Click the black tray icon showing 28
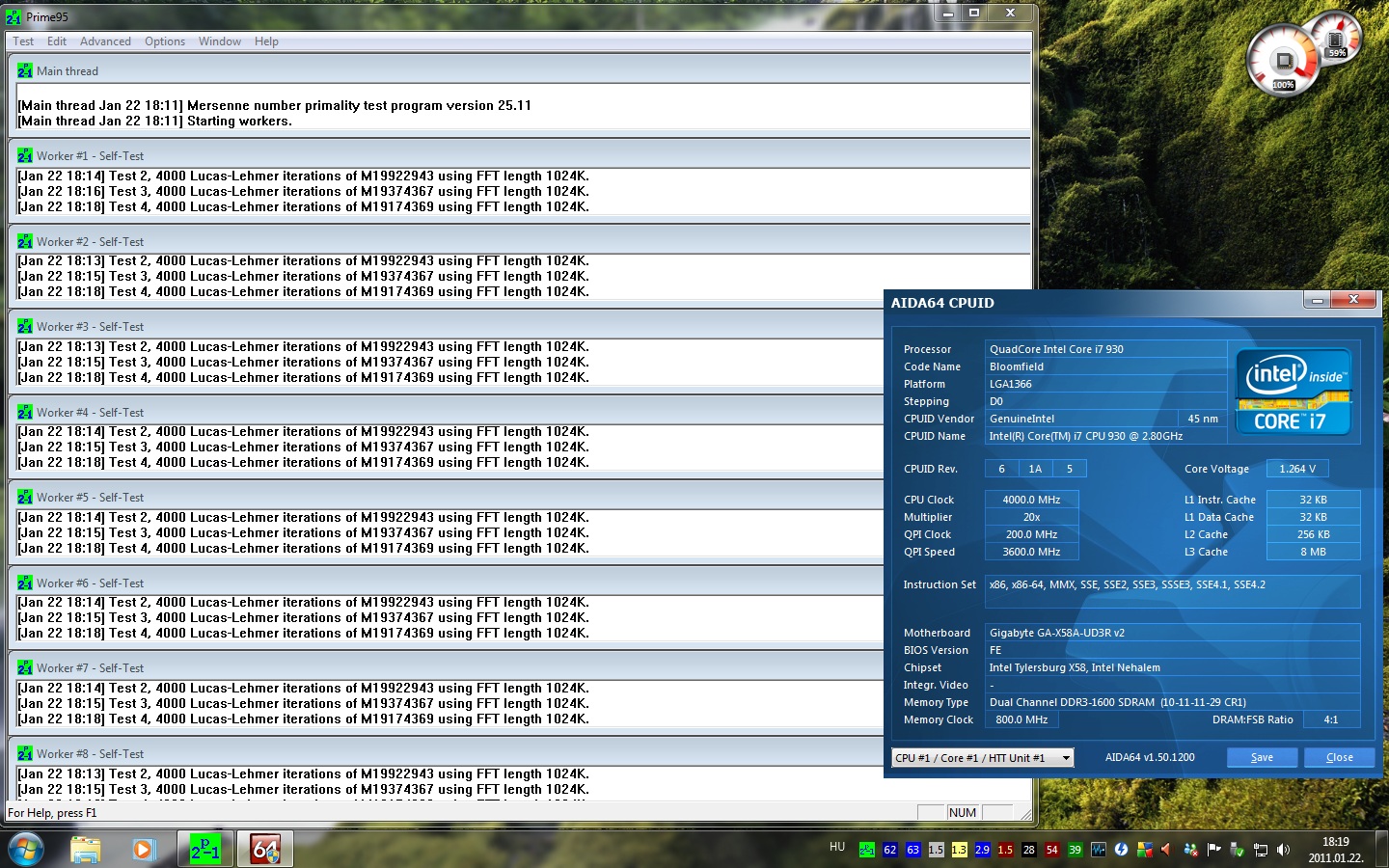Viewport: 1389px width, 868px height. 1028,850
